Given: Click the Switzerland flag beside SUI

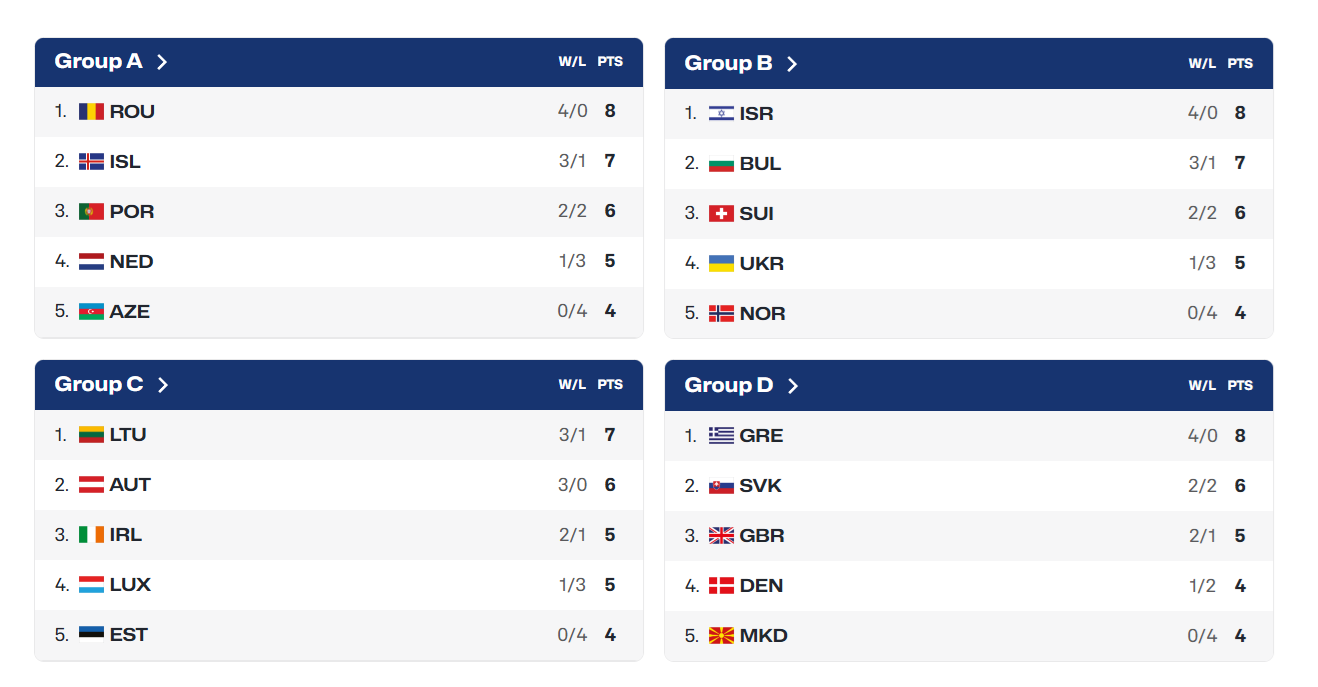Looking at the screenshot, I should click(721, 213).
